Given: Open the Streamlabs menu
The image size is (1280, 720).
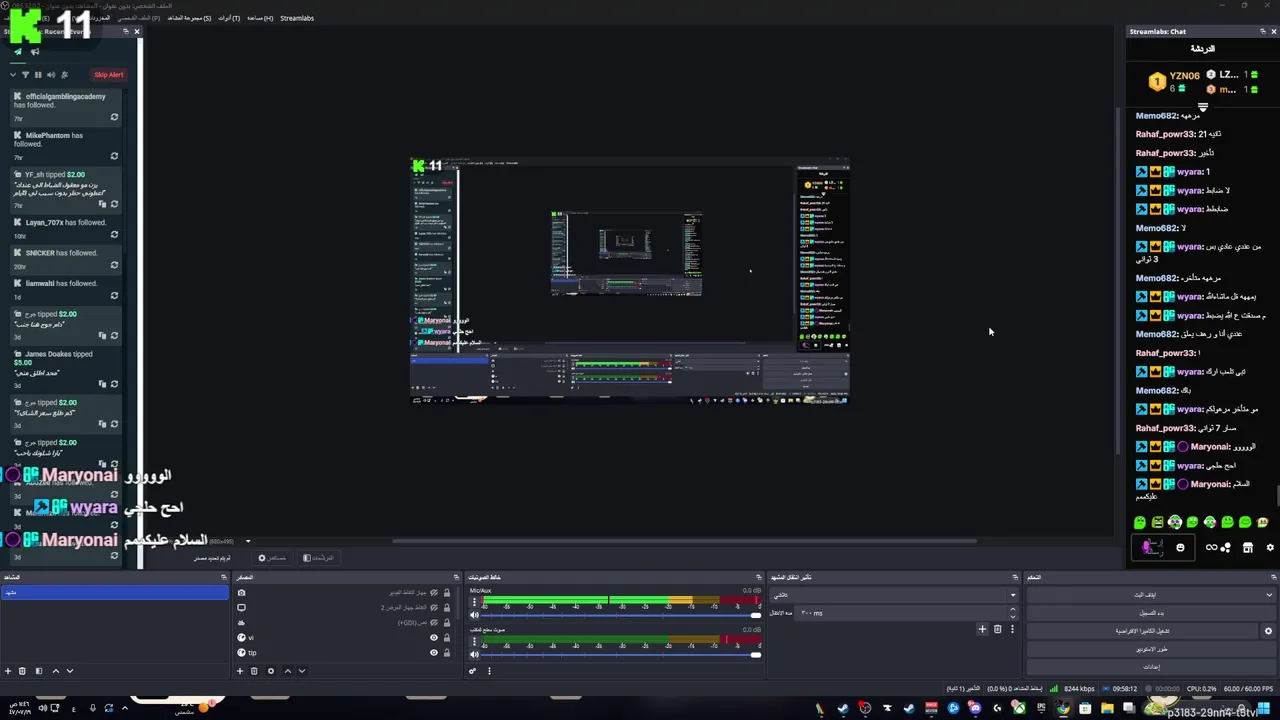Looking at the screenshot, I should (297, 18).
